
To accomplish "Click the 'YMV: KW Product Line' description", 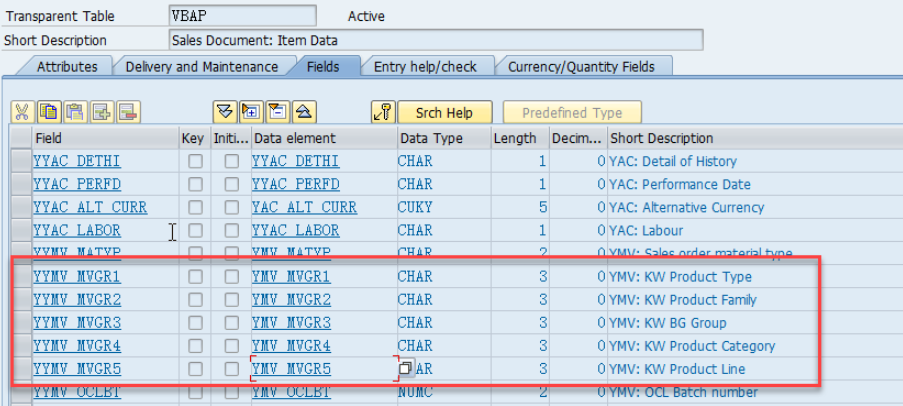I will [x=677, y=369].
